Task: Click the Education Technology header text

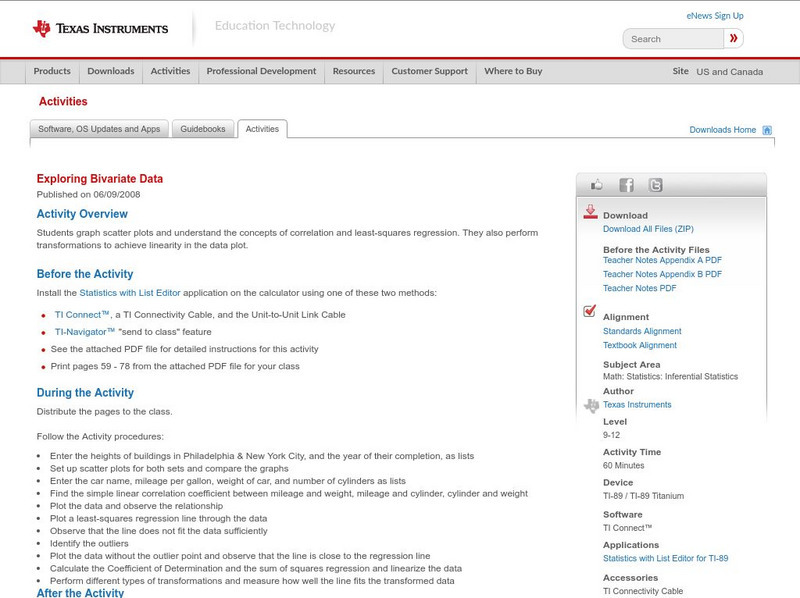Action: click(x=275, y=26)
